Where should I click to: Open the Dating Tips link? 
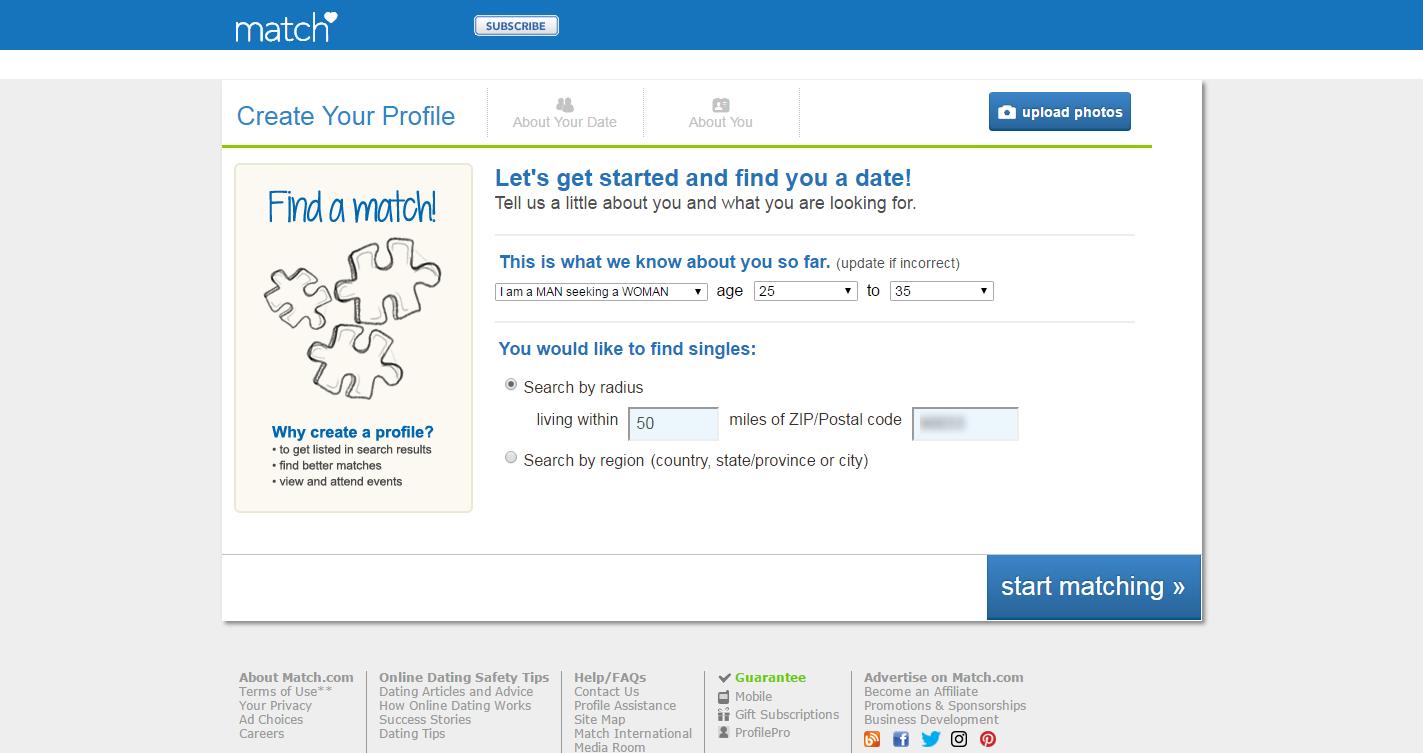point(412,734)
